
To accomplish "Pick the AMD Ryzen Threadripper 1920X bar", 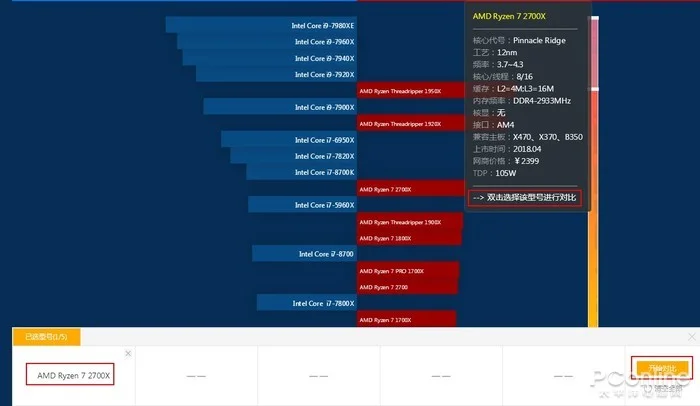I will click(411, 123).
